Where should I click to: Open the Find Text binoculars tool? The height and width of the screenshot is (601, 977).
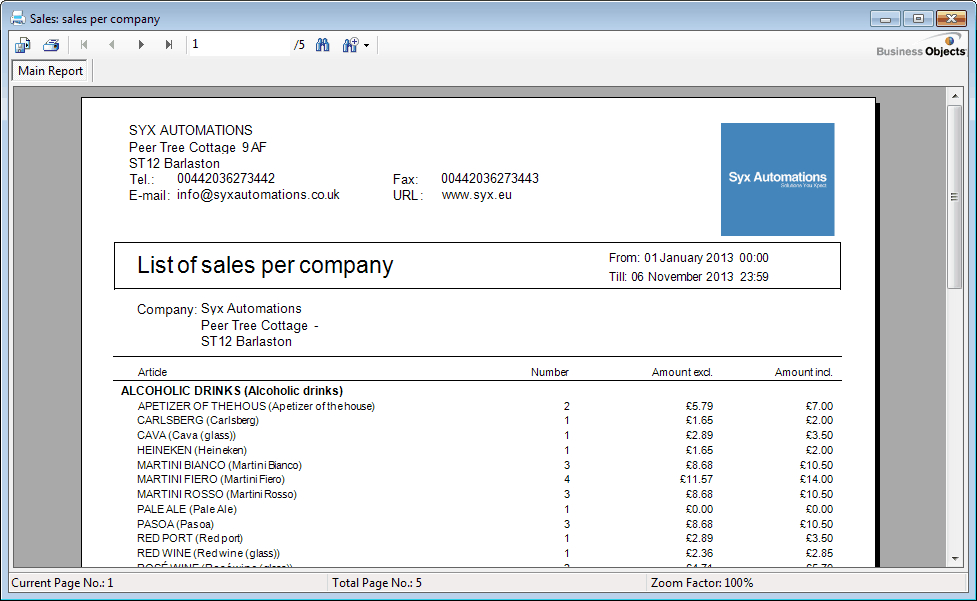click(x=323, y=45)
